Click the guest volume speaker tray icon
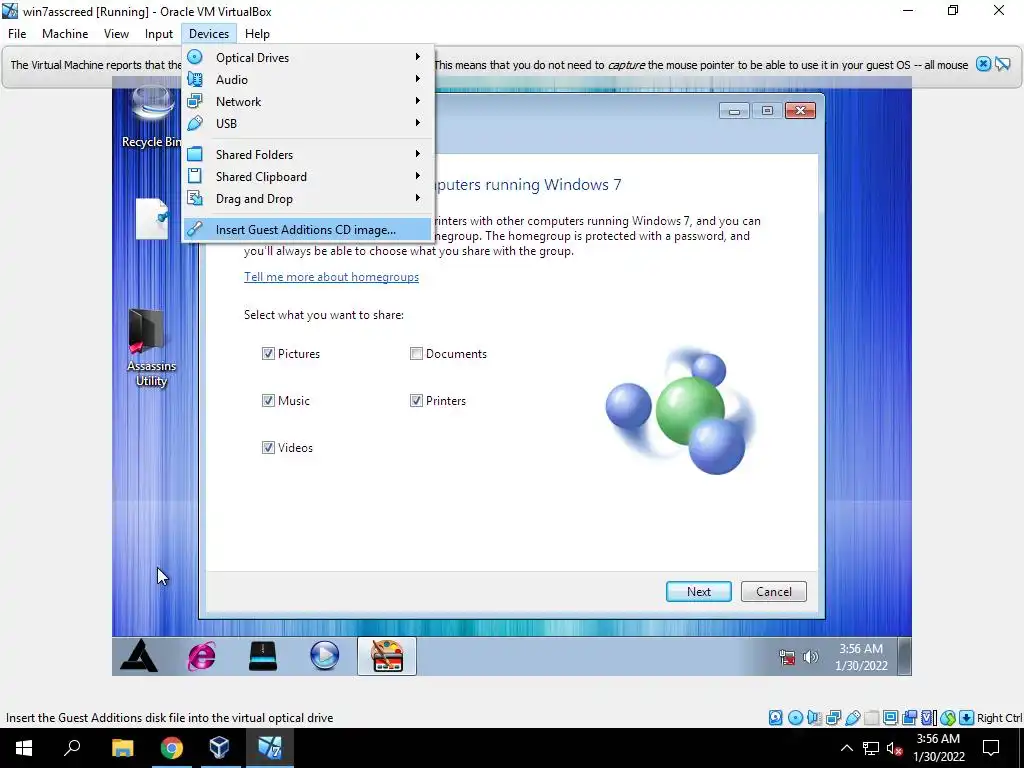 click(810, 657)
